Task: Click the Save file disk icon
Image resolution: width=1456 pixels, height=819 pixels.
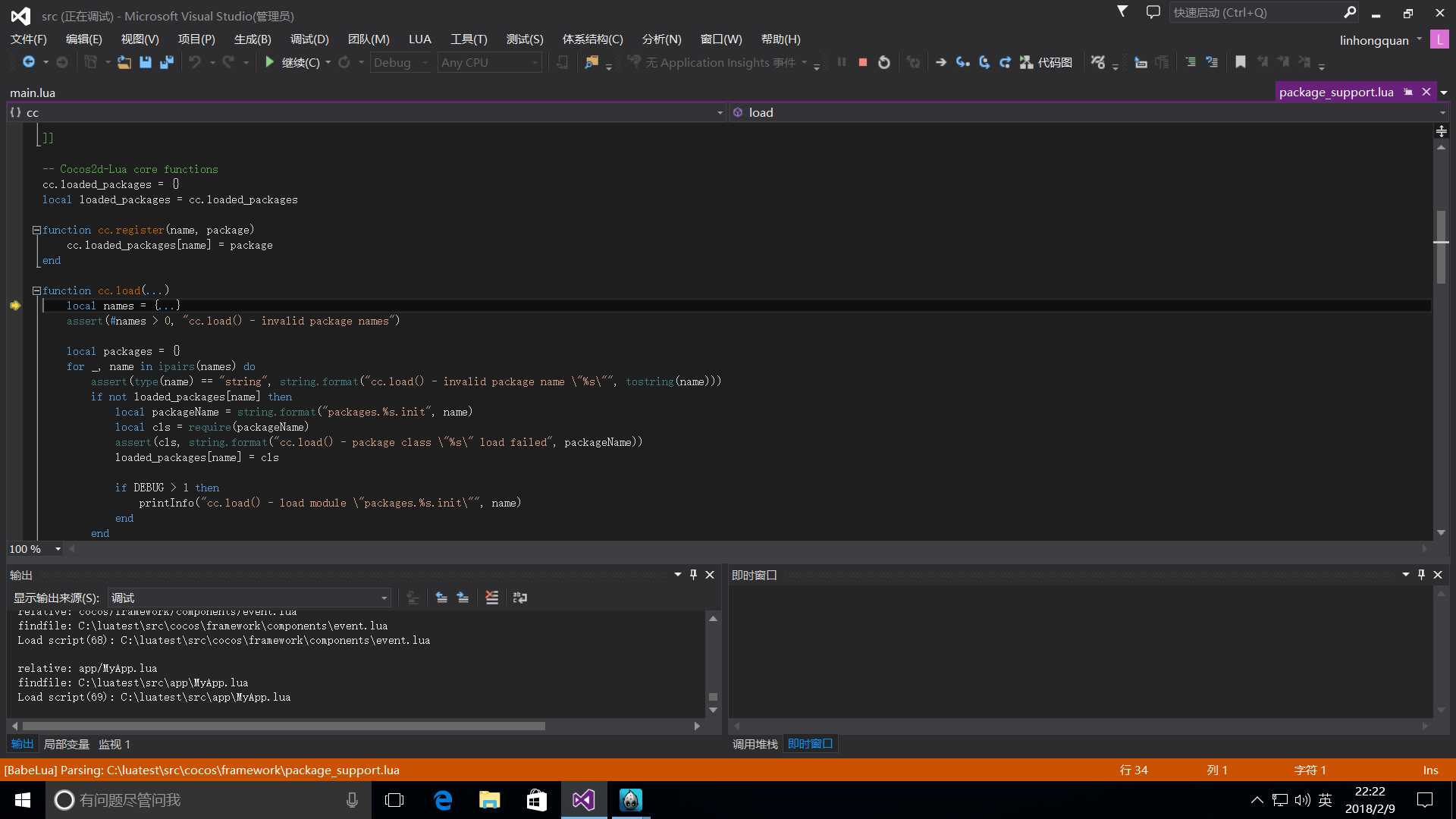Action: pyautogui.click(x=146, y=62)
